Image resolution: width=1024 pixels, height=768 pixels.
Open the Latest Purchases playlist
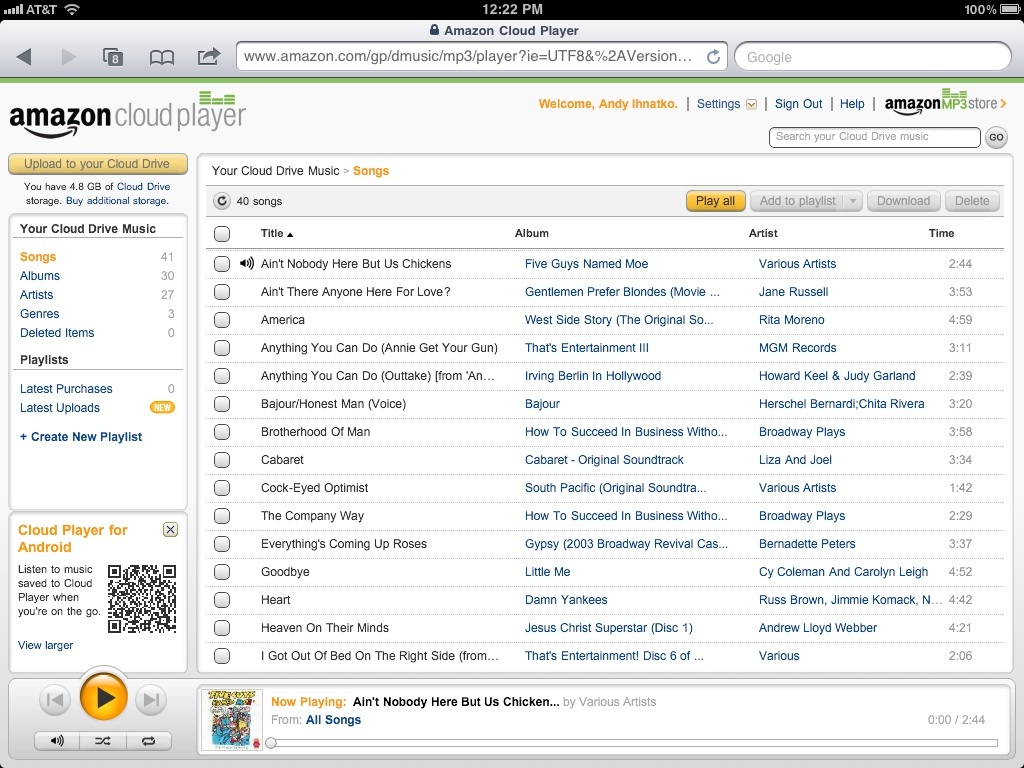pos(66,389)
